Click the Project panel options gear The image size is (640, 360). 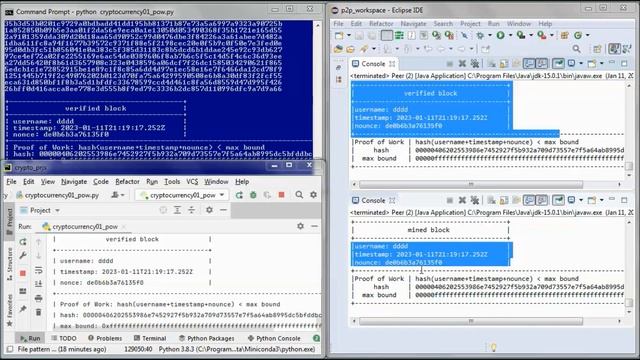(x=209, y=210)
